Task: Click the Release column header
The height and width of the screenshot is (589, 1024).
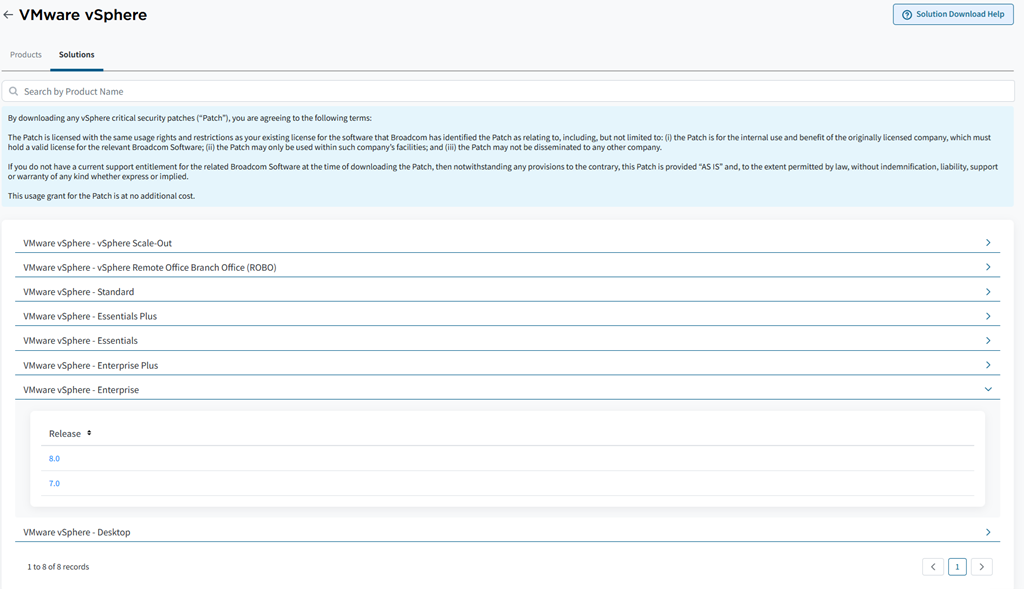Action: pos(65,434)
